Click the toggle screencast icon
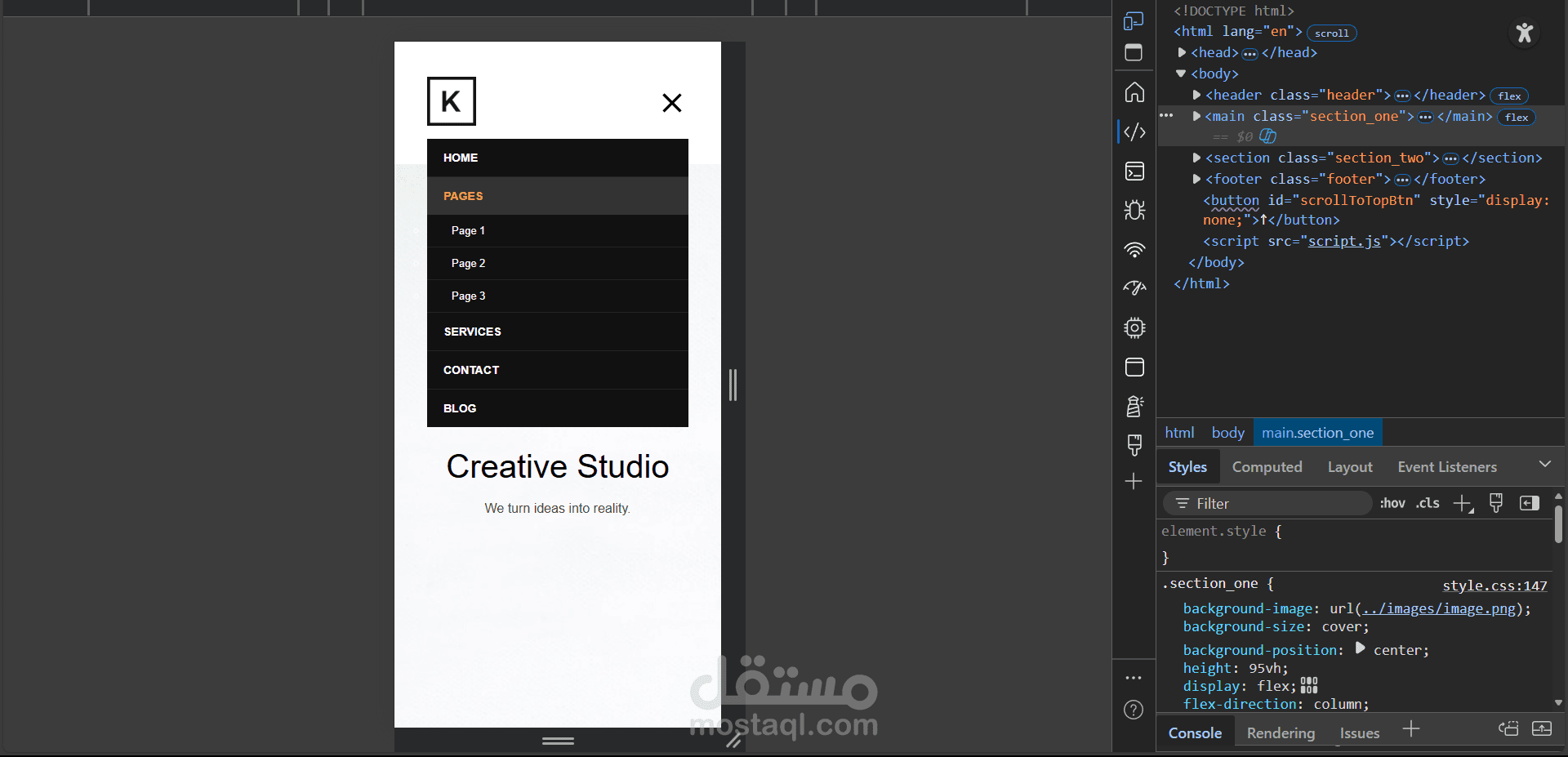The height and width of the screenshot is (757, 1568). pyautogui.click(x=1134, y=53)
